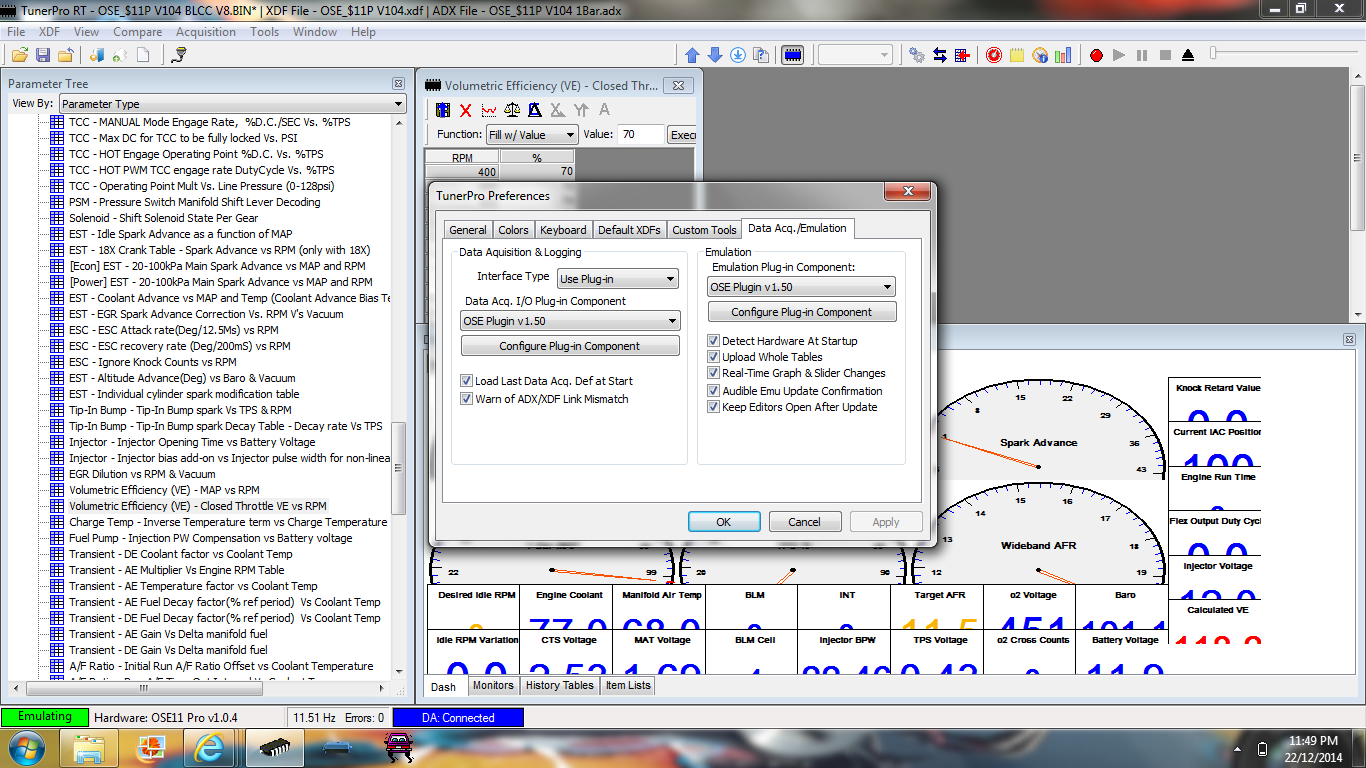Viewport: 1366px width, 768px height.
Task: Open the View By Parameter Type dropdown
Action: tap(232, 104)
